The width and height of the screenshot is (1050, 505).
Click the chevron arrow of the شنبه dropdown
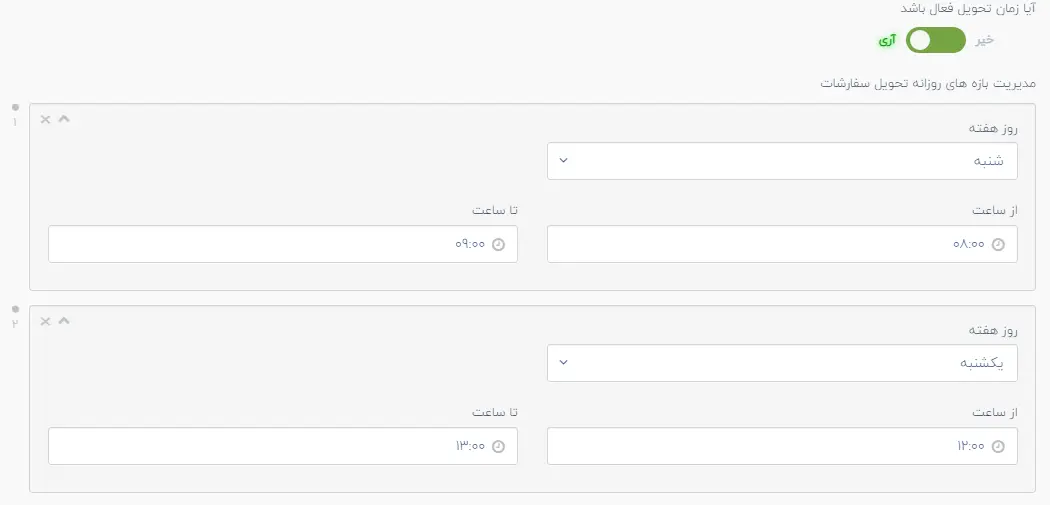(x=563, y=161)
